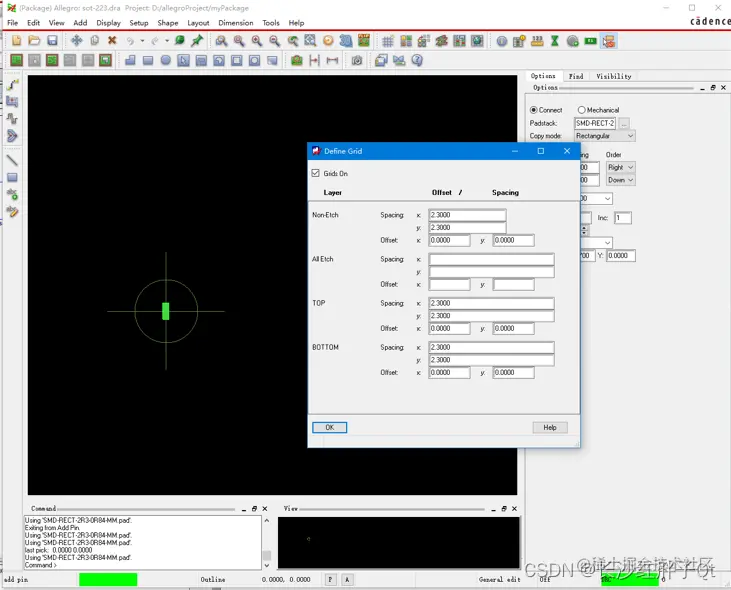Open the Order Right dropdown
Image resolution: width=731 pixels, height=590 pixels.
click(x=621, y=167)
